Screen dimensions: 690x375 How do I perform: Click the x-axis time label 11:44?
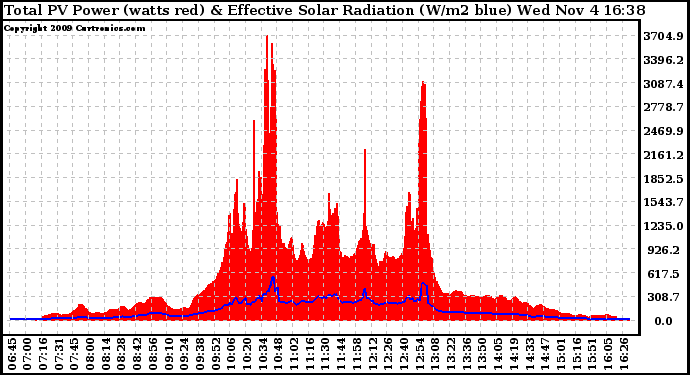341,354
